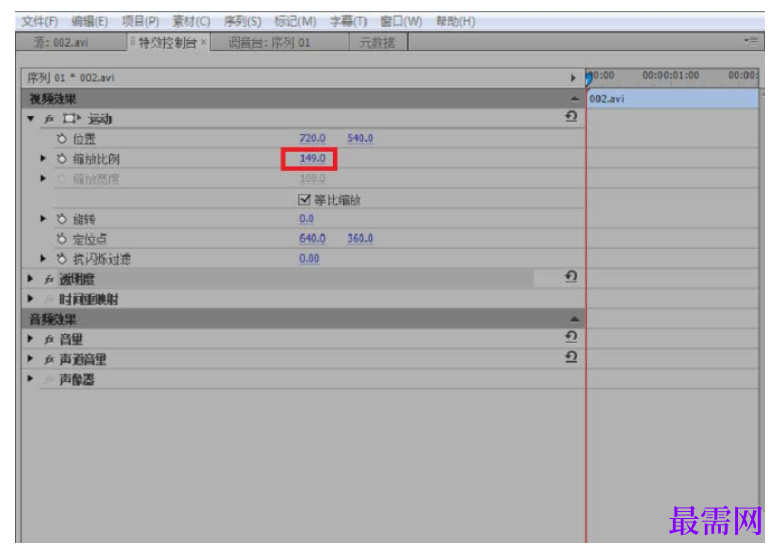Reset the 运动 effect
This screenshot has height=552, width=781.
[571, 117]
